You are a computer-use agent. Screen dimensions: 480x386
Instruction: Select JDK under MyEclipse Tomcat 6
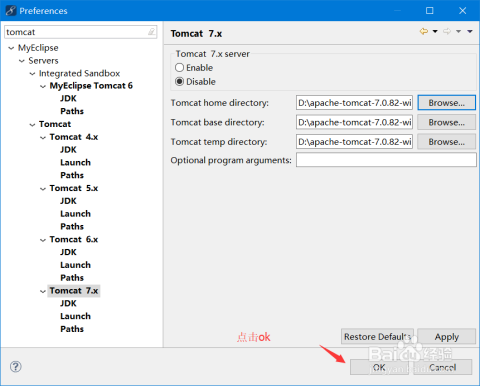point(68,98)
